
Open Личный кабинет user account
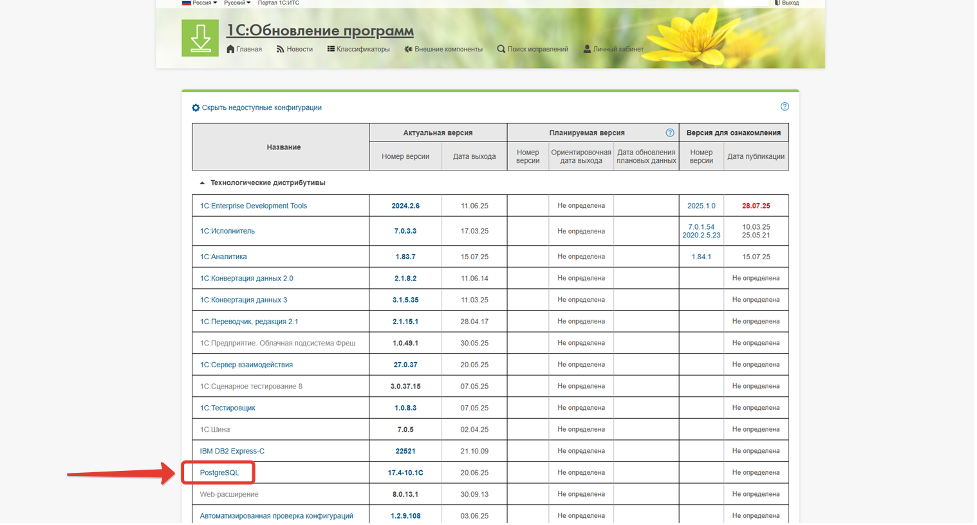(588, 49)
